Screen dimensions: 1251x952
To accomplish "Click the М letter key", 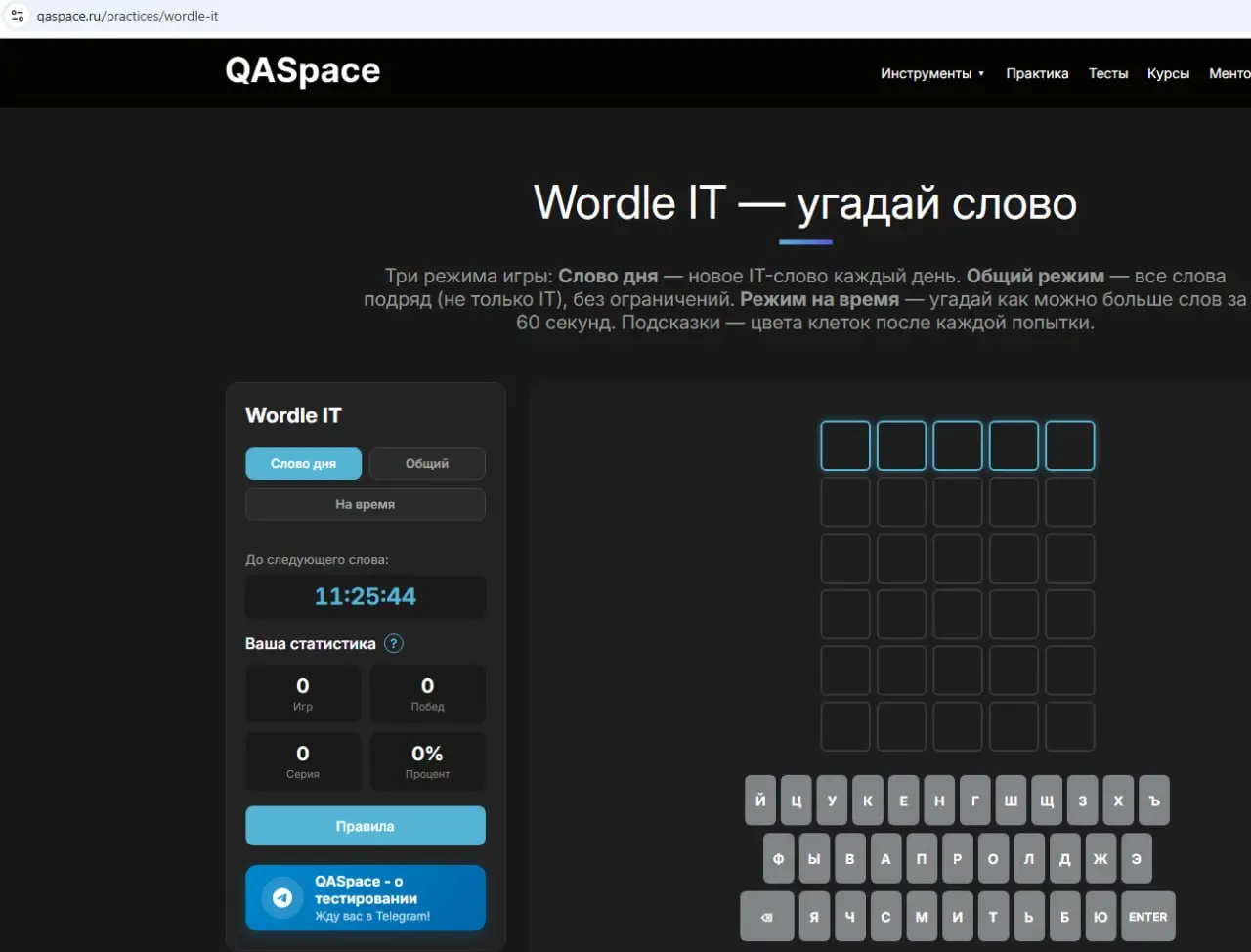I will (922, 917).
